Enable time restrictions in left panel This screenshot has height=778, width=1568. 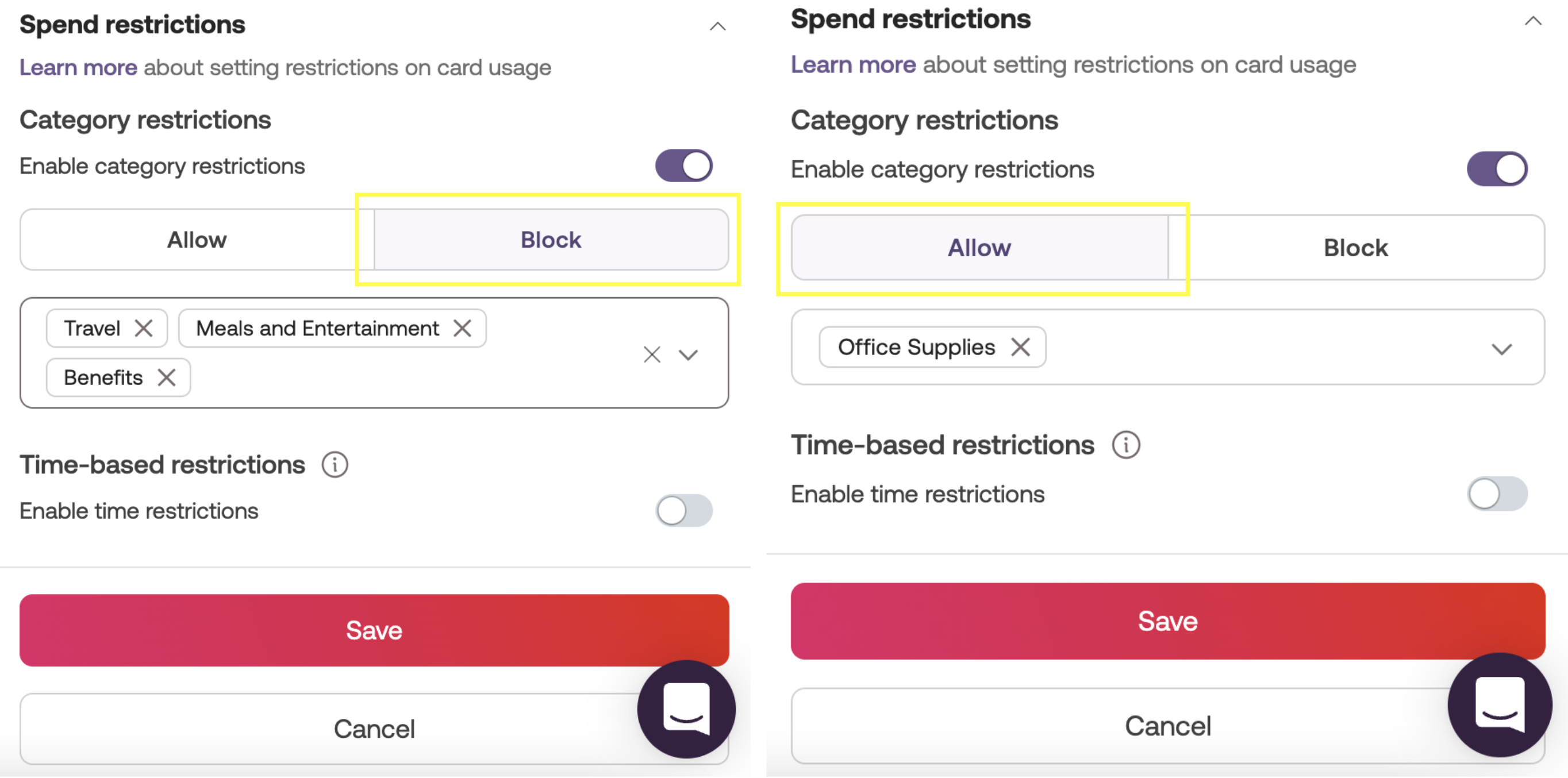(x=683, y=511)
